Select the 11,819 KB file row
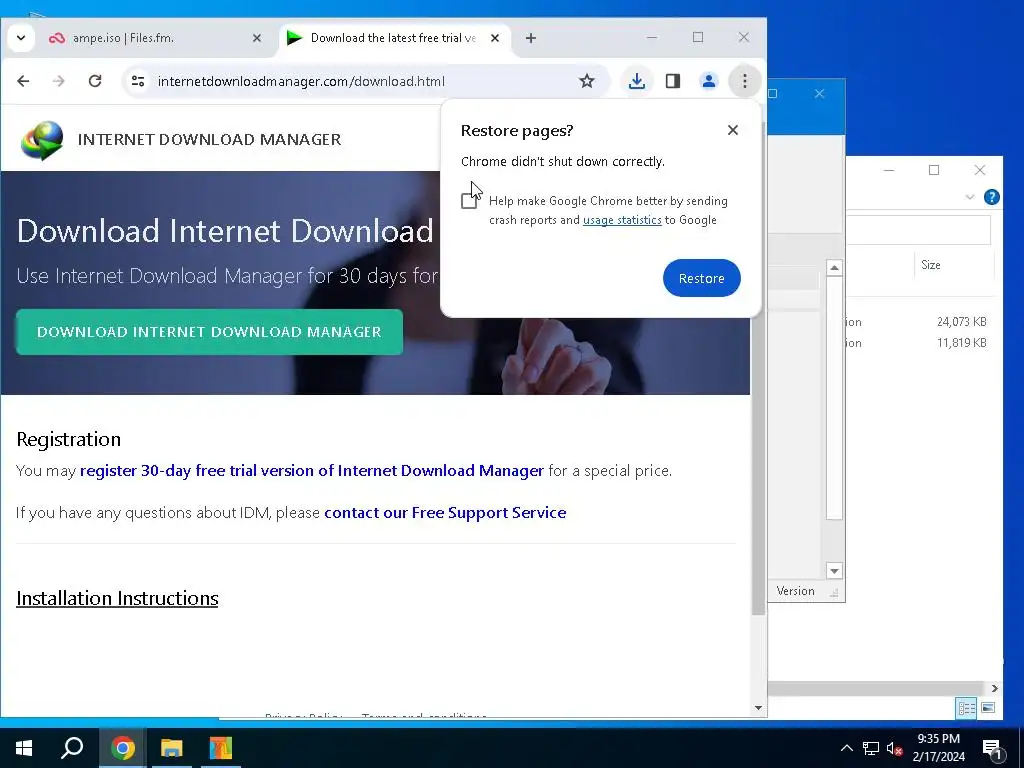The image size is (1024, 768). click(921, 343)
